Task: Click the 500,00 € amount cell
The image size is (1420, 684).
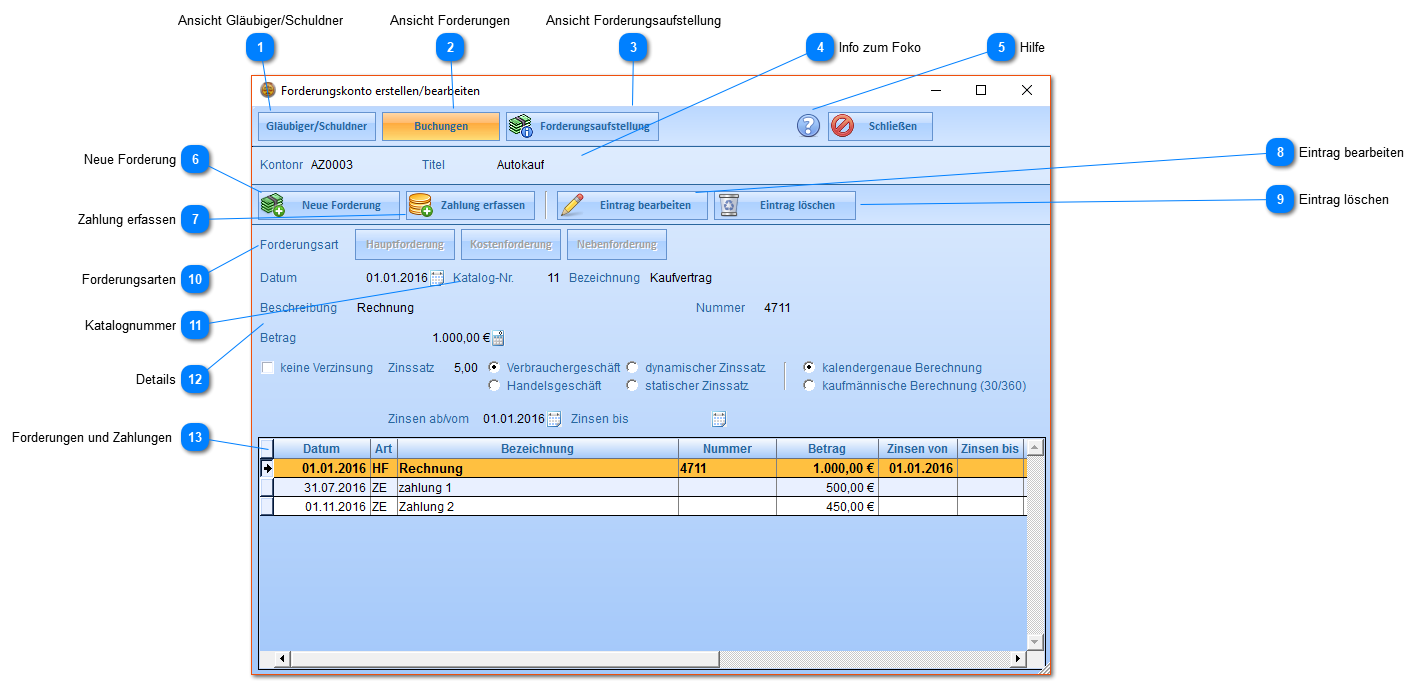Action: coord(828,488)
